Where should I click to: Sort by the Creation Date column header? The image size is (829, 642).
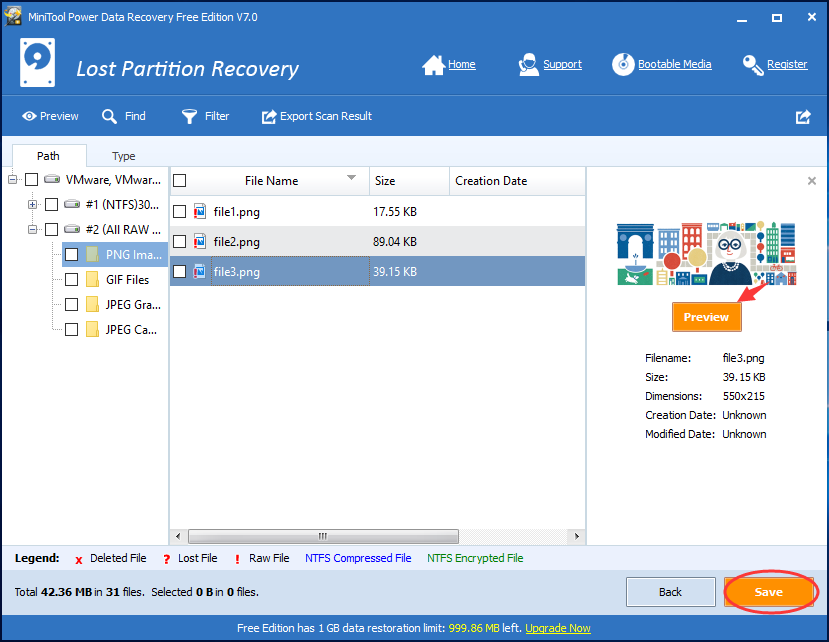click(517, 181)
